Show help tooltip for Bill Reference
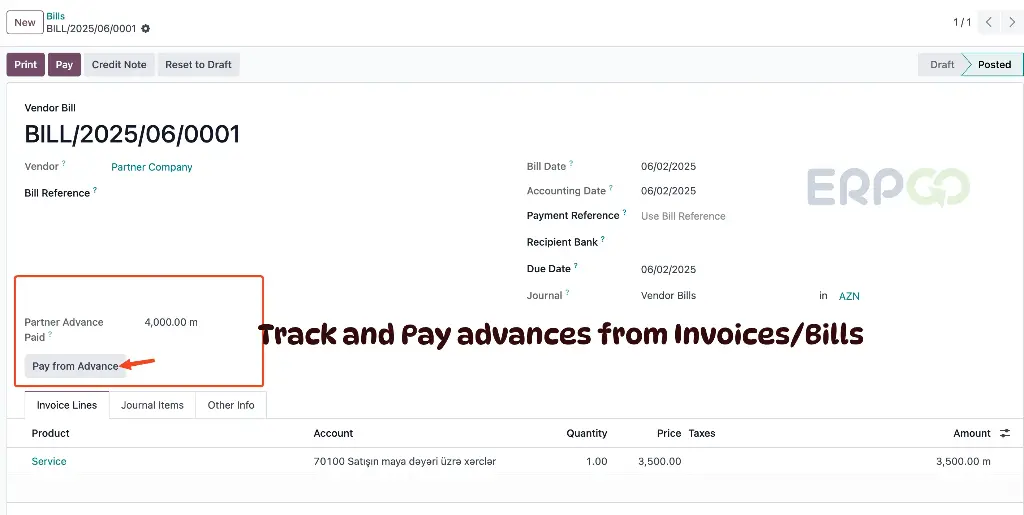 pos(95,190)
